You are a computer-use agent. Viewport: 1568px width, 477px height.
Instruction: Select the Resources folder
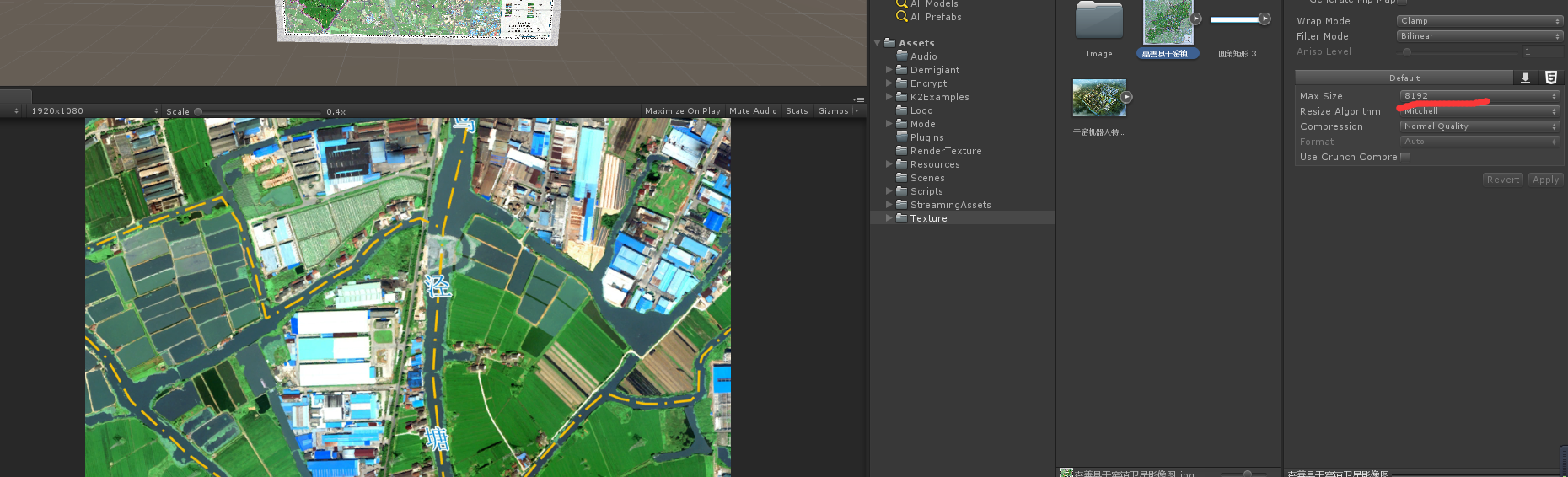[x=935, y=164]
